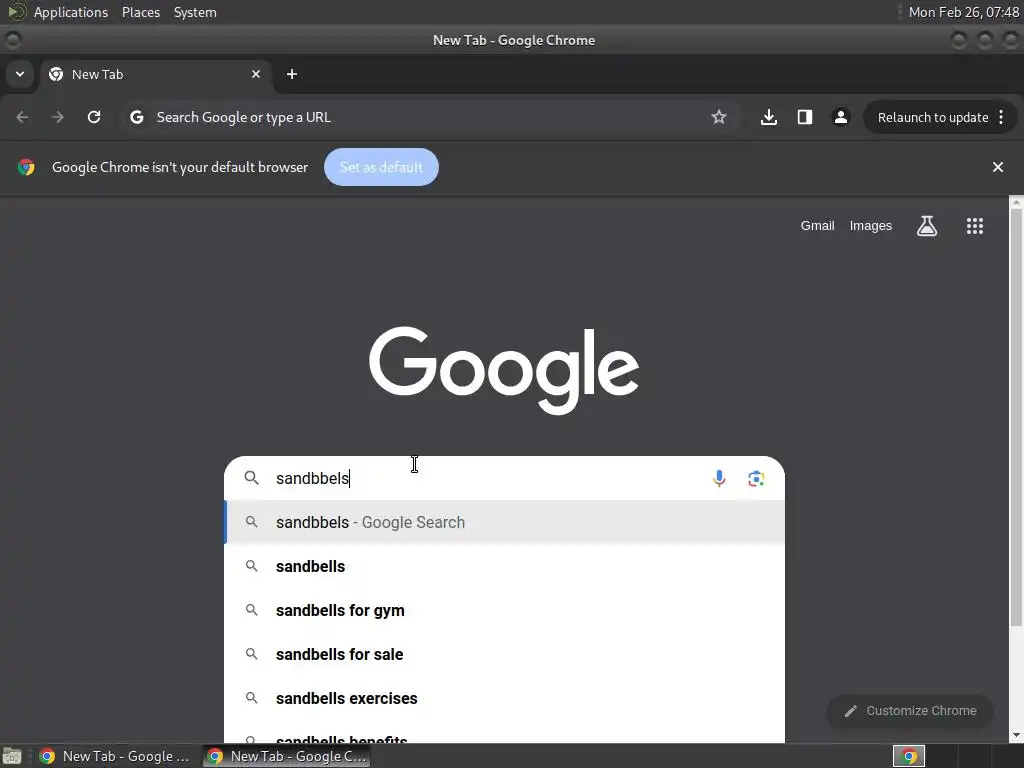Open the Applications menu
Image resolution: width=1024 pixels, height=768 pixels.
71,12
